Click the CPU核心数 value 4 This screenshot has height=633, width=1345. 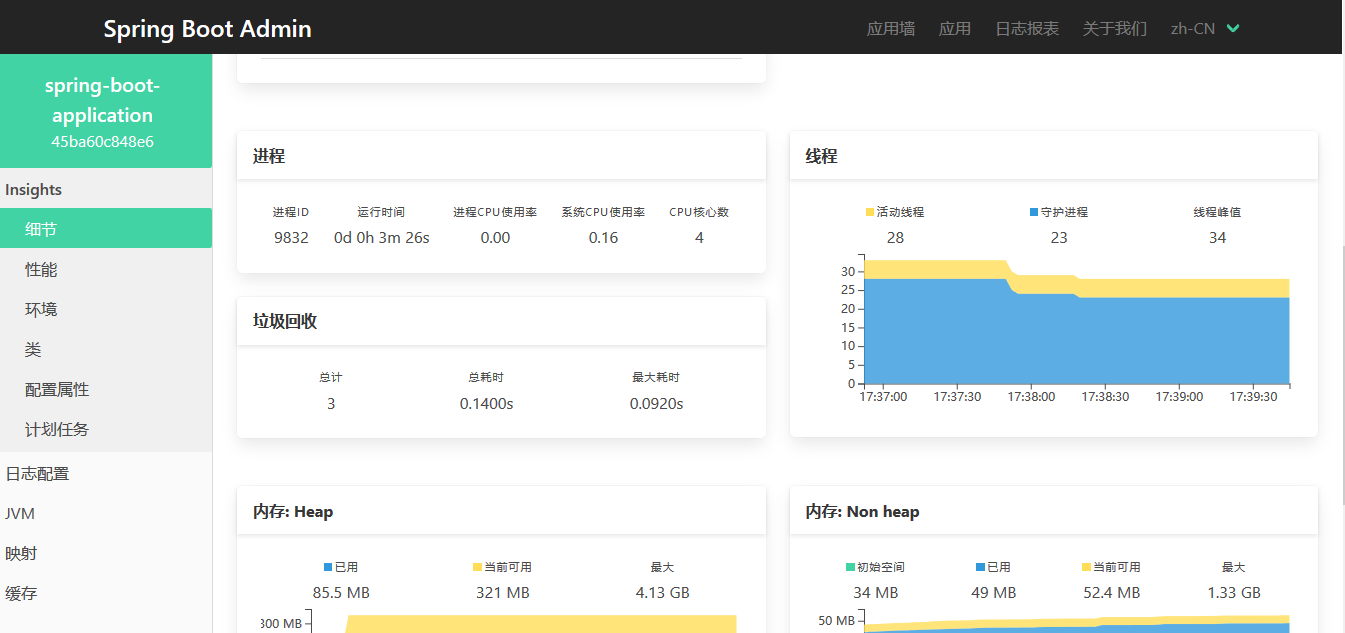click(x=699, y=238)
